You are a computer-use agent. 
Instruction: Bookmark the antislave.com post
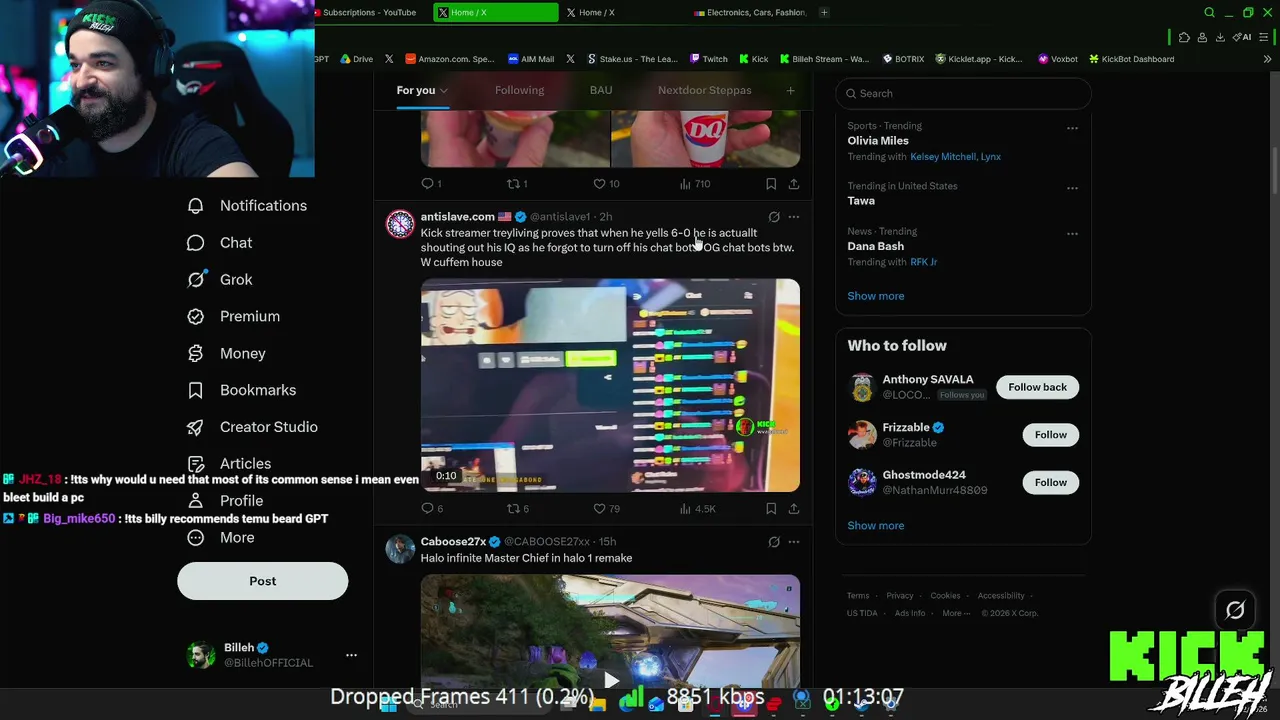point(771,509)
